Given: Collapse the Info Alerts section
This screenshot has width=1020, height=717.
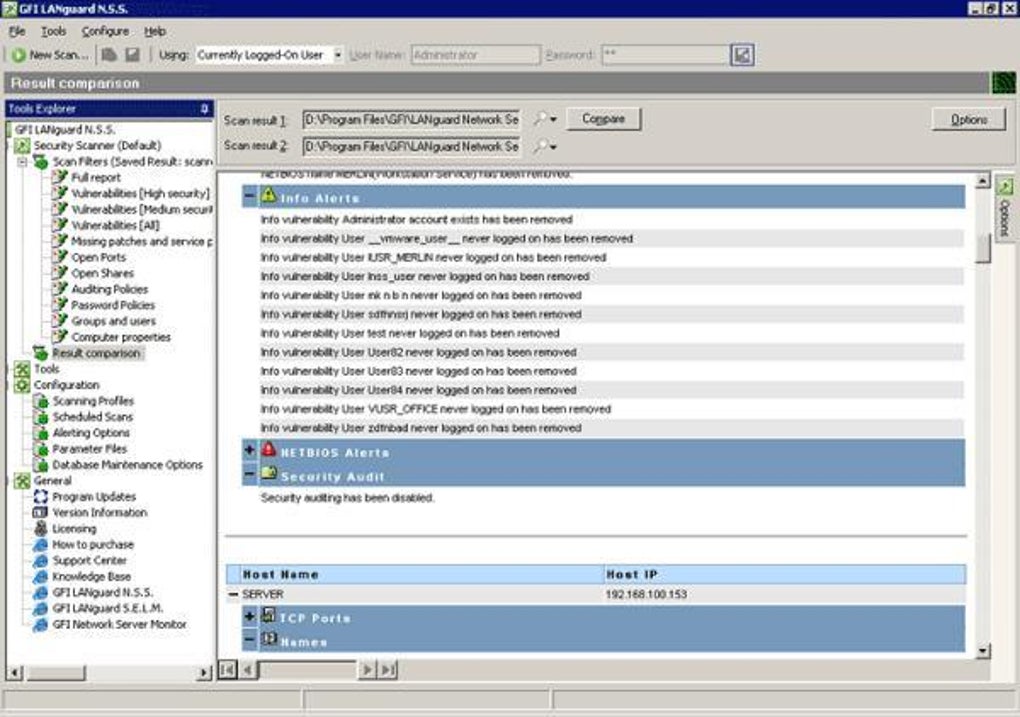Looking at the screenshot, I should (250, 196).
